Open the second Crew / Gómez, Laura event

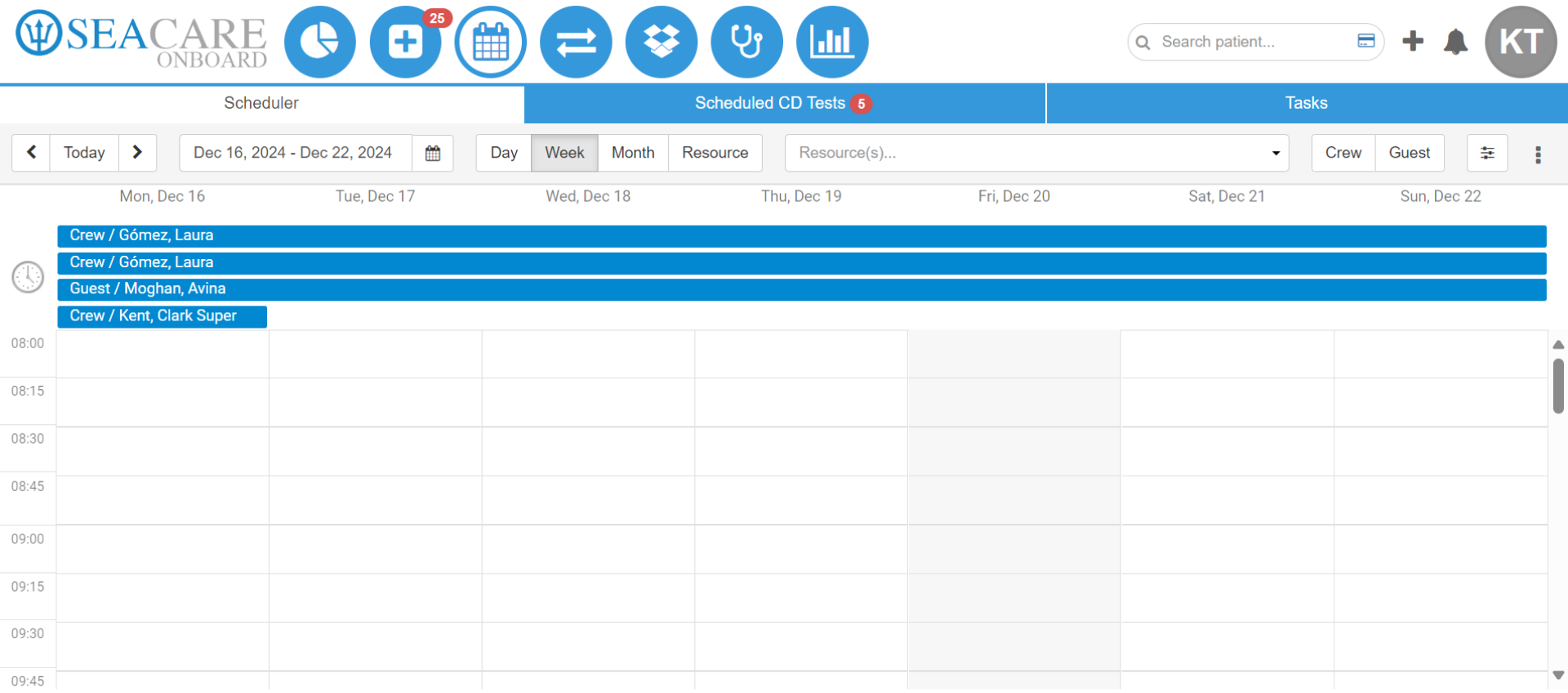pyautogui.click(x=802, y=263)
